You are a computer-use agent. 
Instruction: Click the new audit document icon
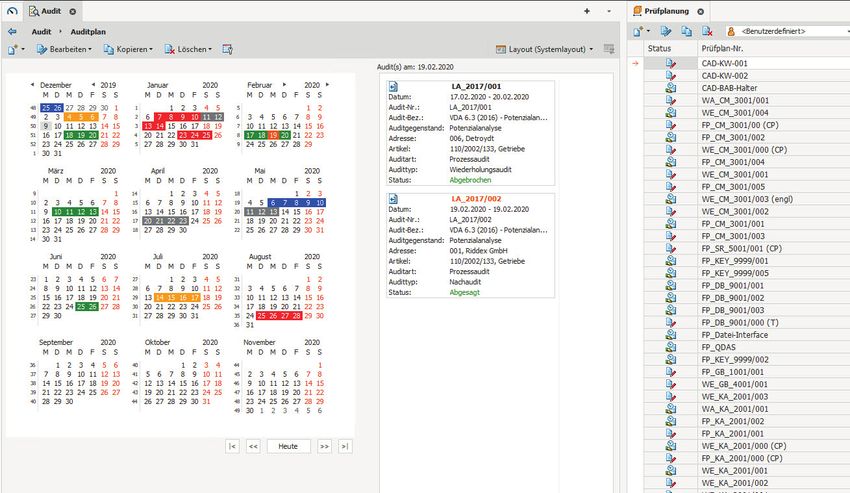pos(11,49)
